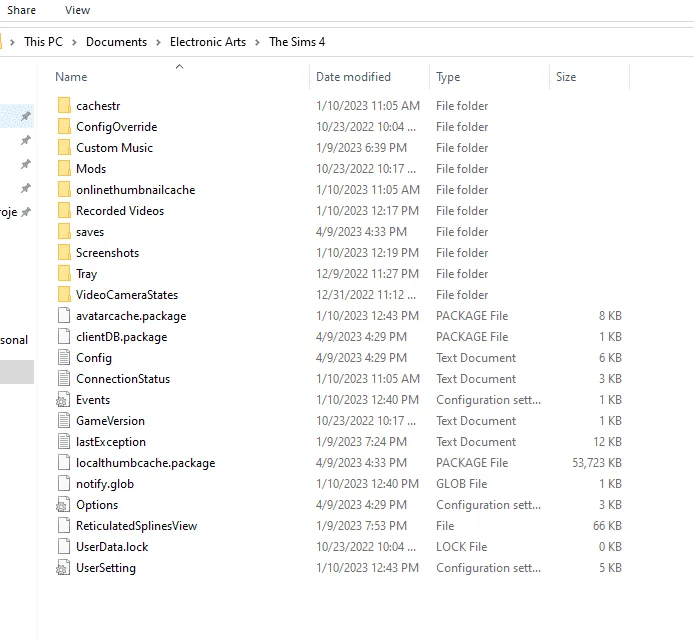The width and height of the screenshot is (694, 641).
Task: Click the LOCK File type entry
Action: 461,547
